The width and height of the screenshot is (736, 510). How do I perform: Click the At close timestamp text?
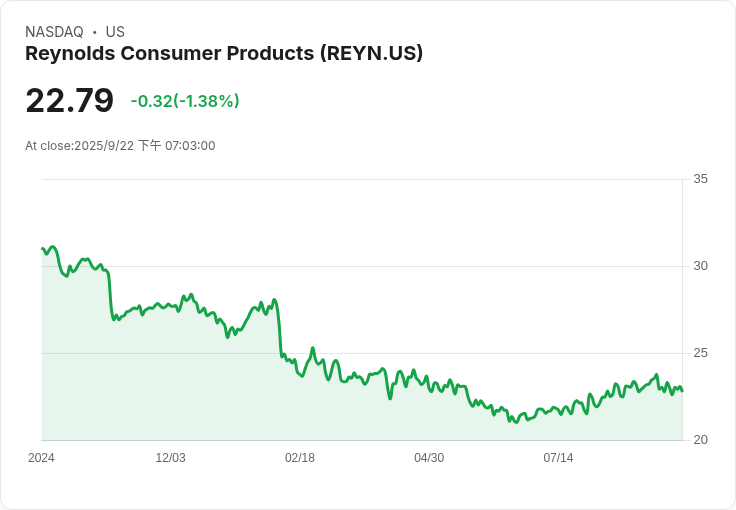[x=120, y=146]
